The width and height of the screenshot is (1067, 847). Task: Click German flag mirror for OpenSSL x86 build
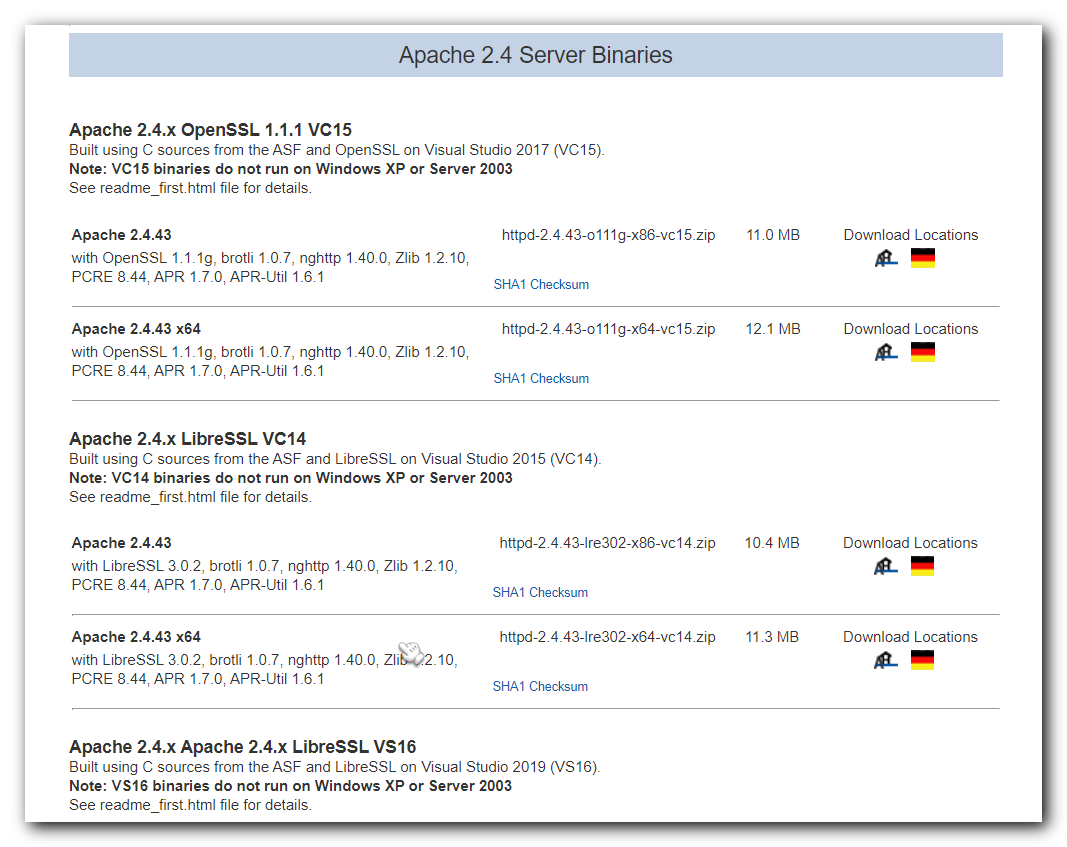point(923,258)
